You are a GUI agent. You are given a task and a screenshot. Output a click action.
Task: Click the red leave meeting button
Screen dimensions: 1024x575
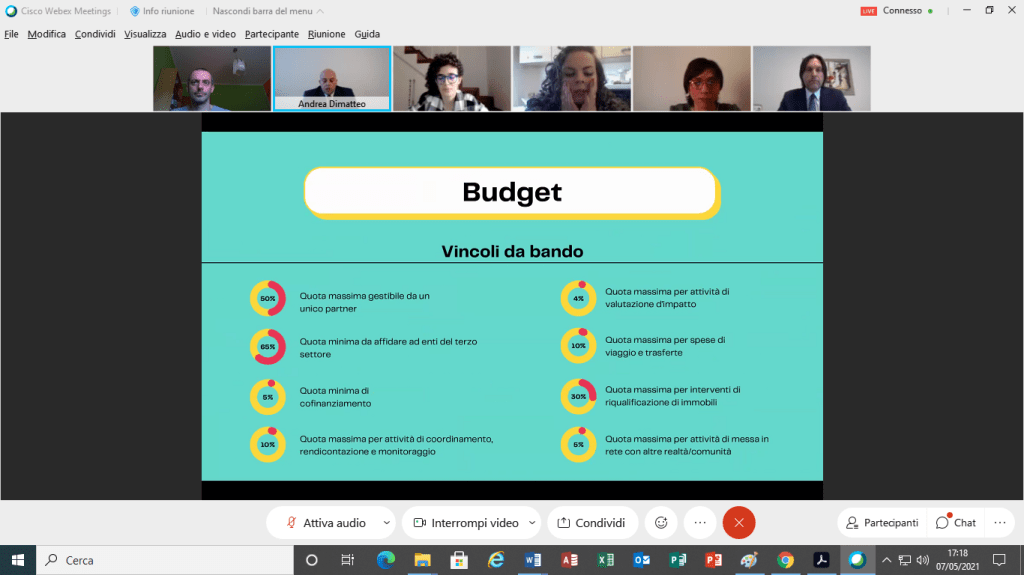coord(739,522)
